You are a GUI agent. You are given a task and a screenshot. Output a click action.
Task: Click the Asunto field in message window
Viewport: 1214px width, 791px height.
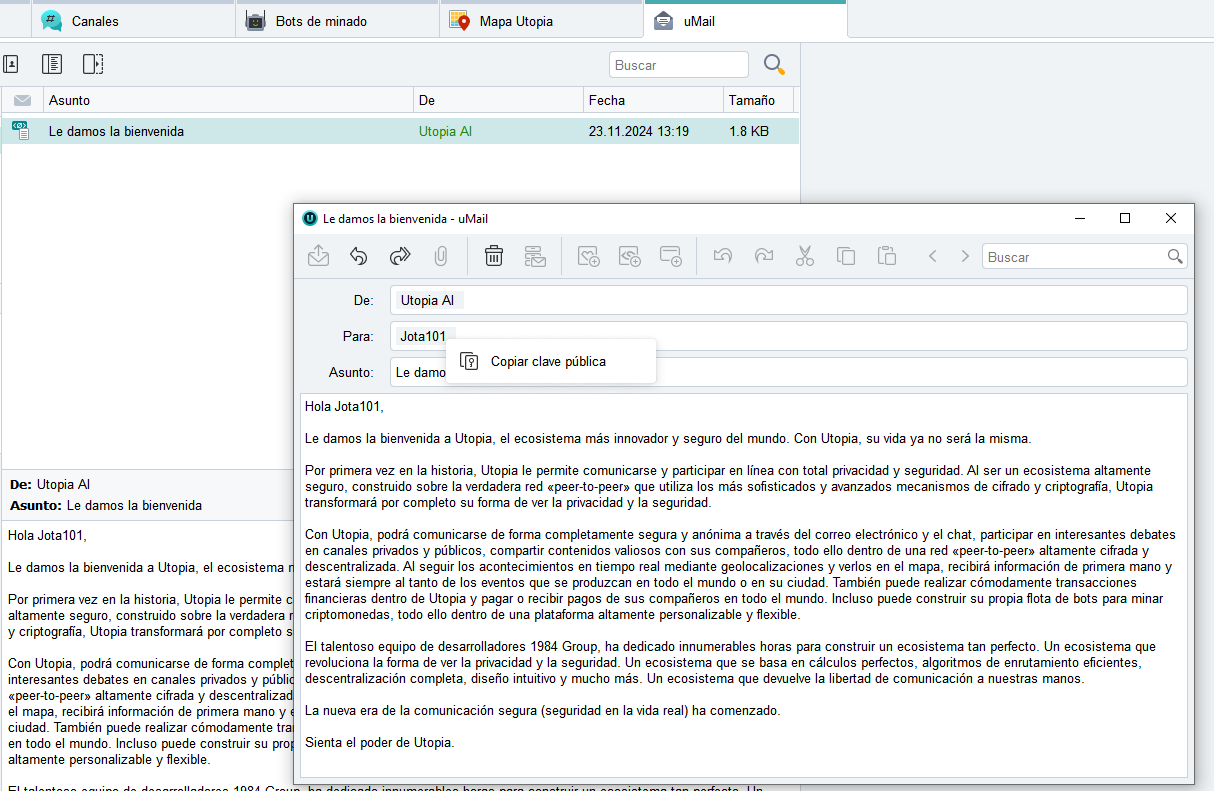click(788, 372)
